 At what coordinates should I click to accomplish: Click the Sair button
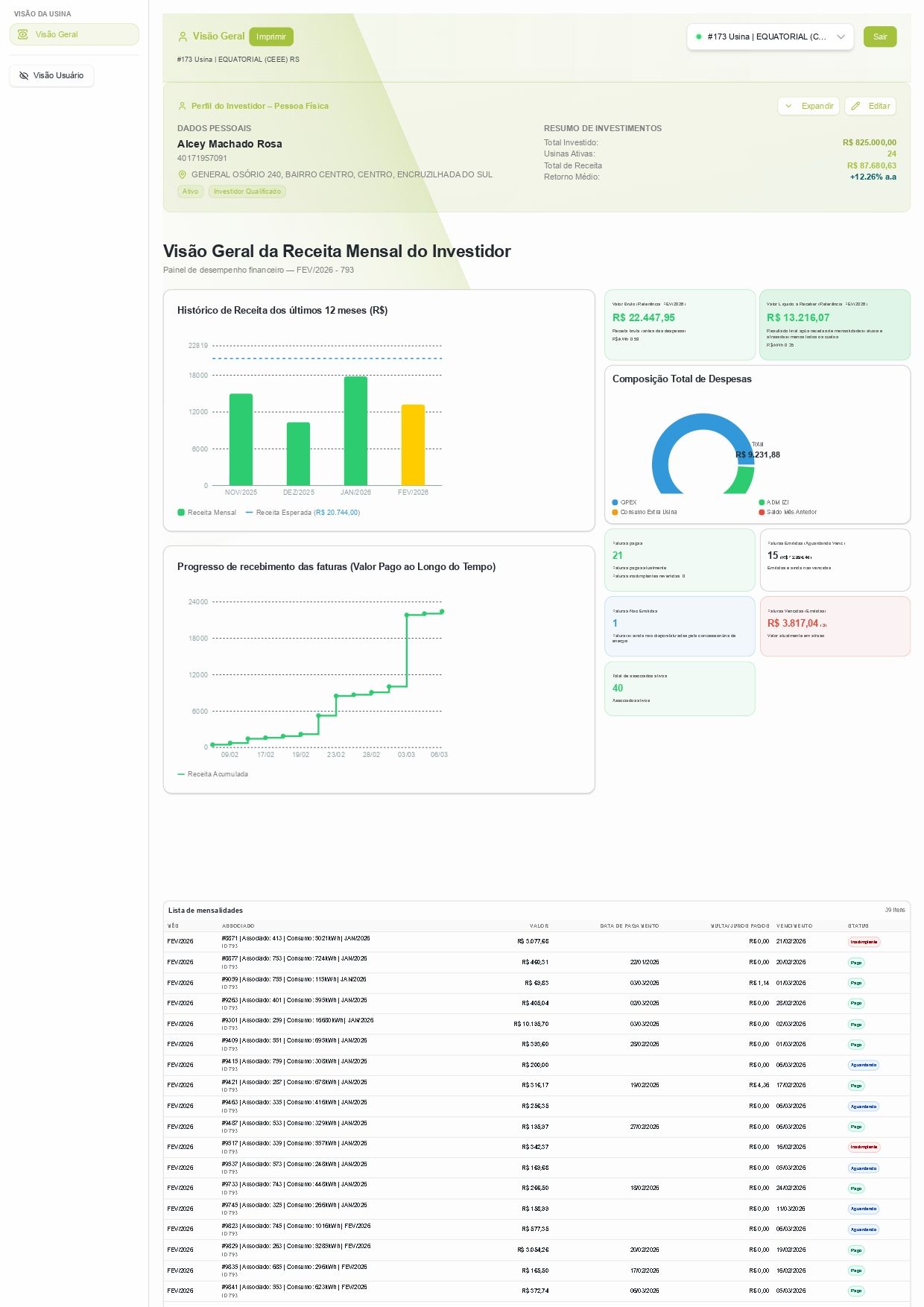(x=880, y=37)
